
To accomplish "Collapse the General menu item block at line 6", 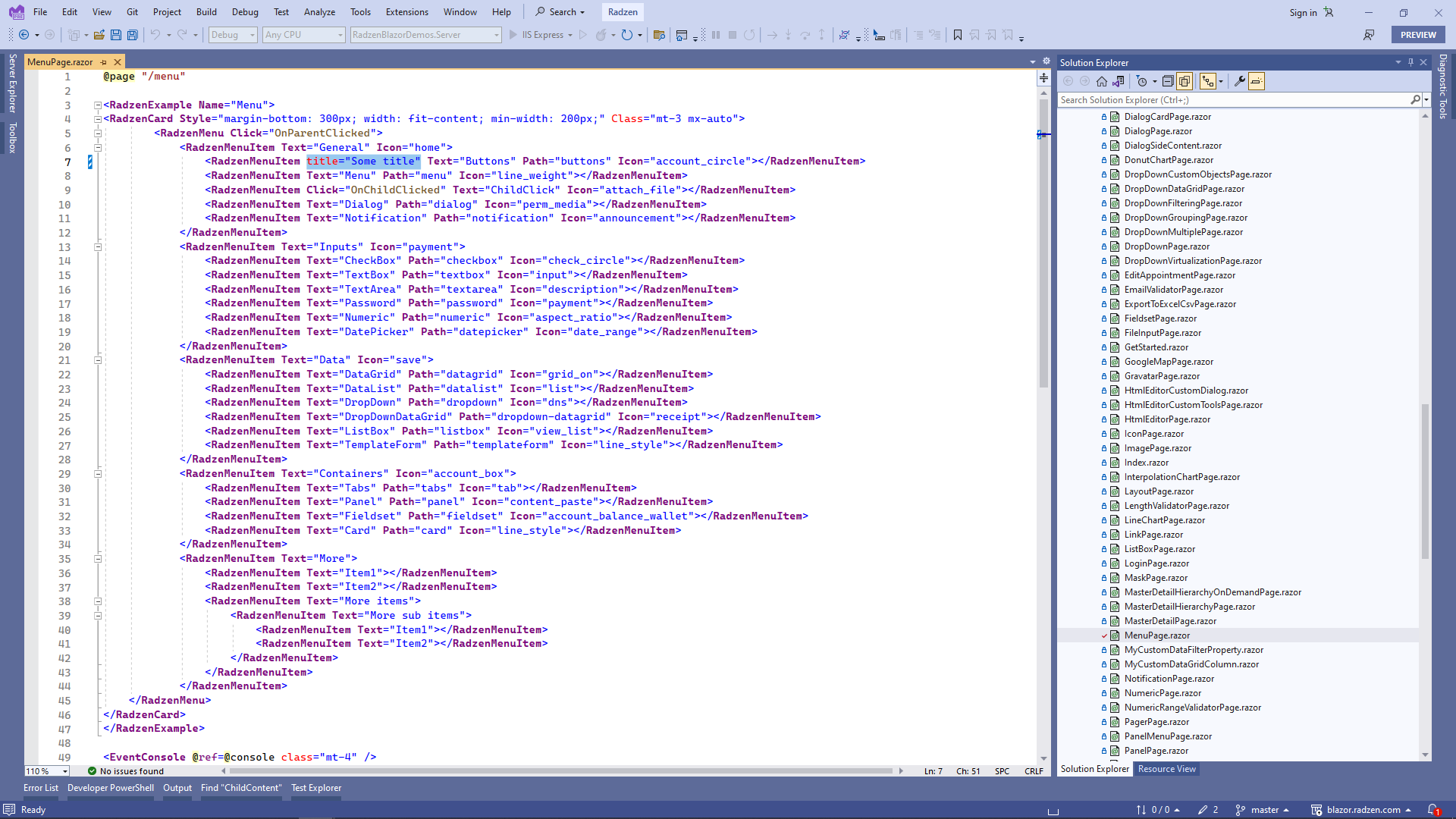I will tap(98, 148).
